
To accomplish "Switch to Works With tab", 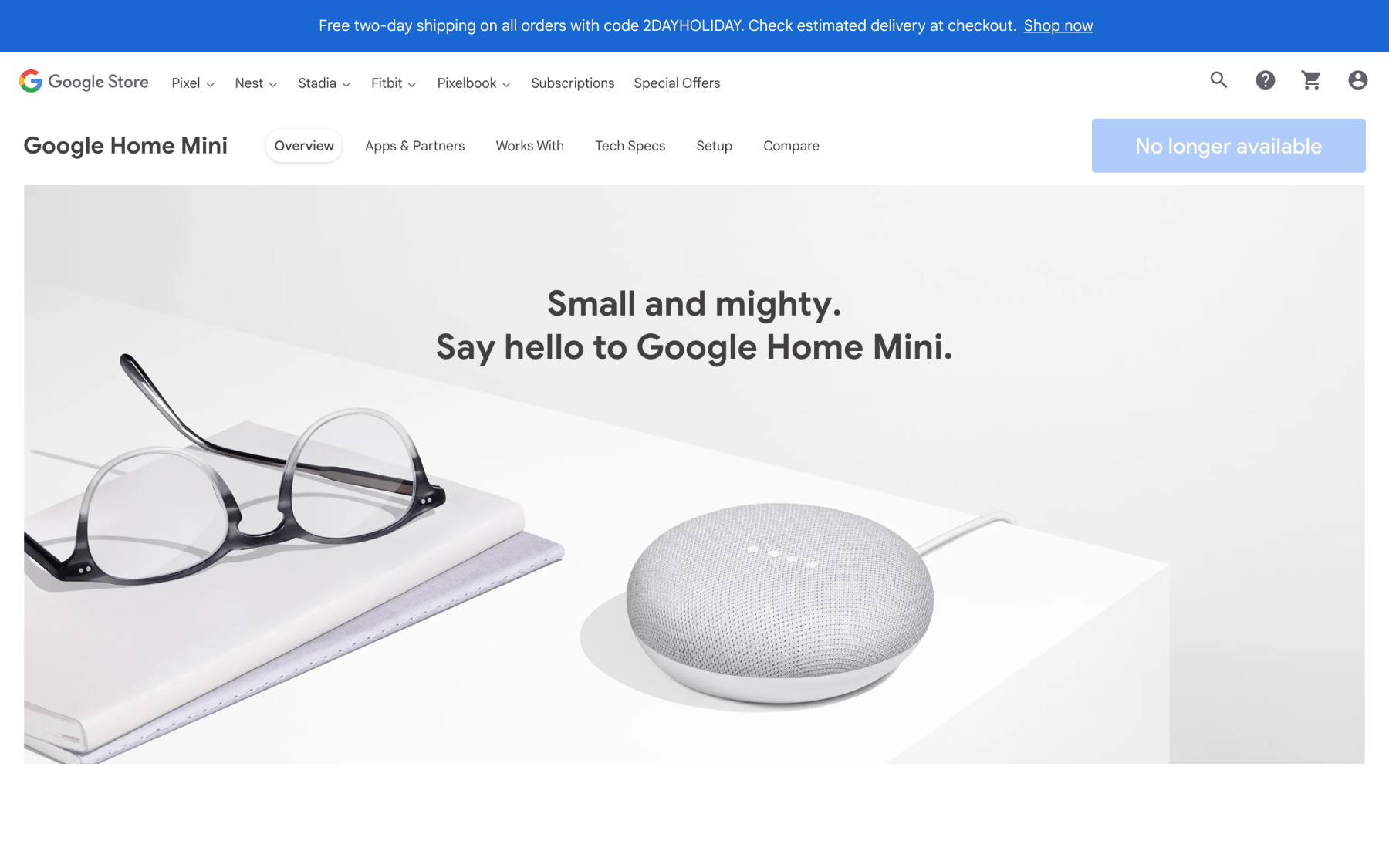I will pyautogui.click(x=530, y=146).
